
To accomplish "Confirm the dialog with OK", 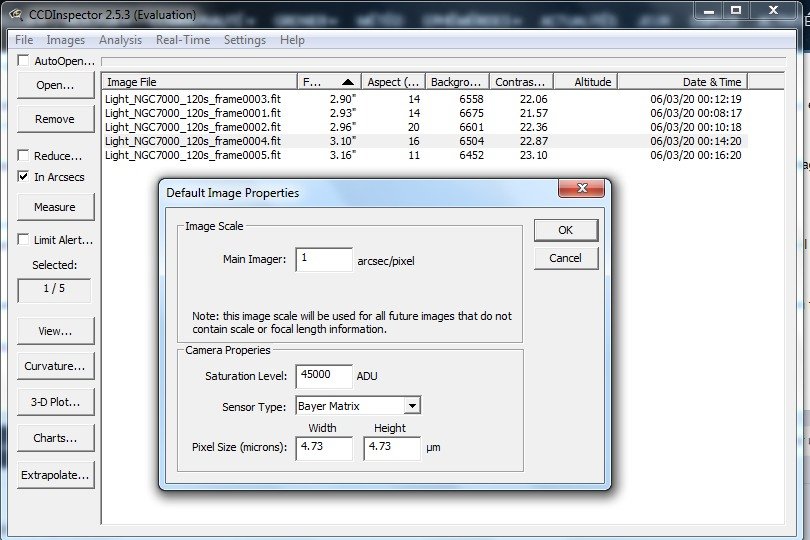I will coord(566,230).
